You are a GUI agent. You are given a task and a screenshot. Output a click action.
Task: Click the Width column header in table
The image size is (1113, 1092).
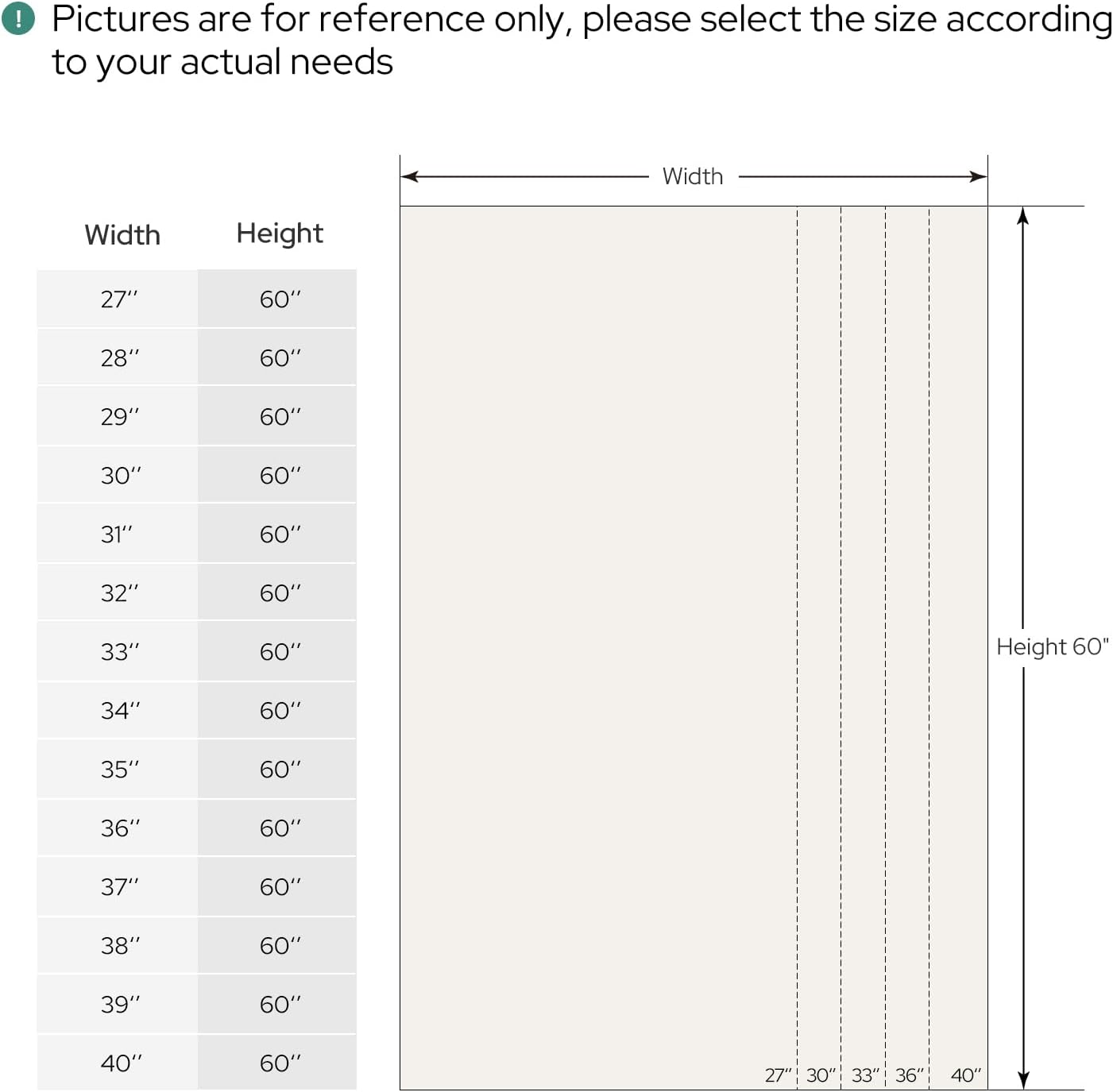[122, 235]
